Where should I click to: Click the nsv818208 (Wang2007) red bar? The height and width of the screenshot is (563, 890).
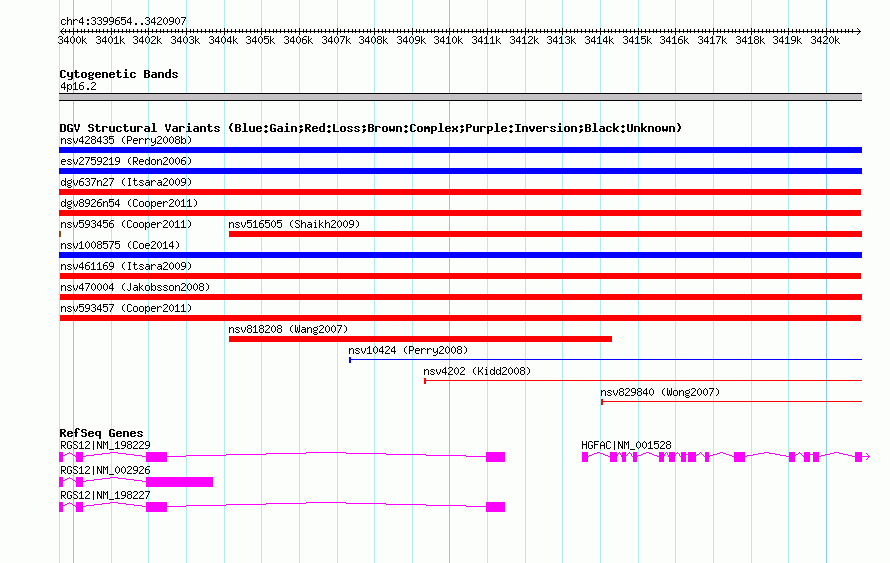pyautogui.click(x=421, y=339)
